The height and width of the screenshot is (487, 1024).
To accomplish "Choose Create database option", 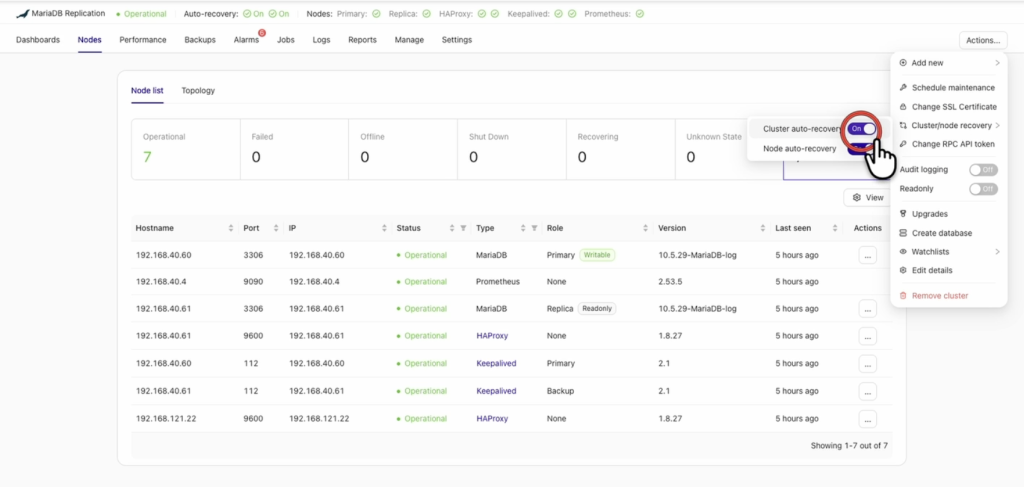I will click(x=947, y=233).
